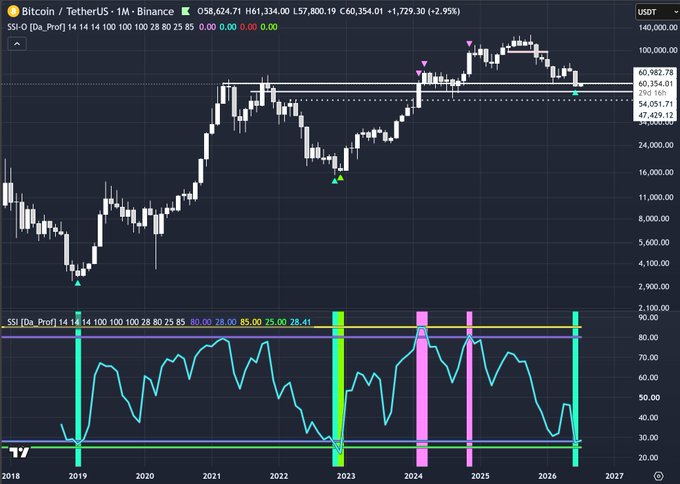
Task: Click the +1,729.30 (+2.95%) change value
Action: pyautogui.click(x=423, y=11)
